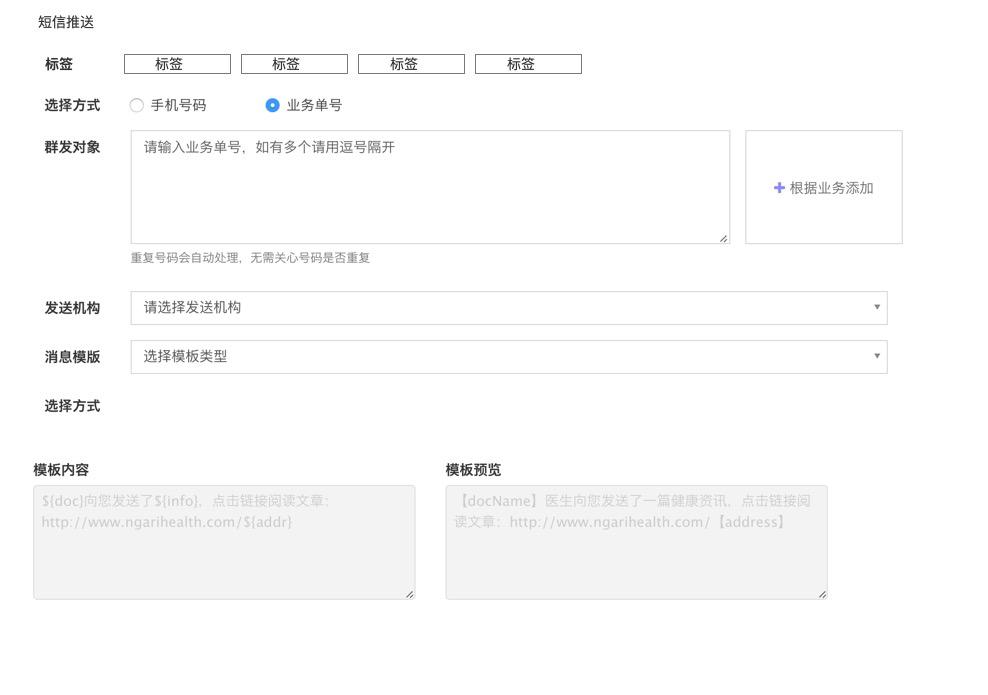
Task: Click the 模板预览 heading
Action: coord(473,469)
